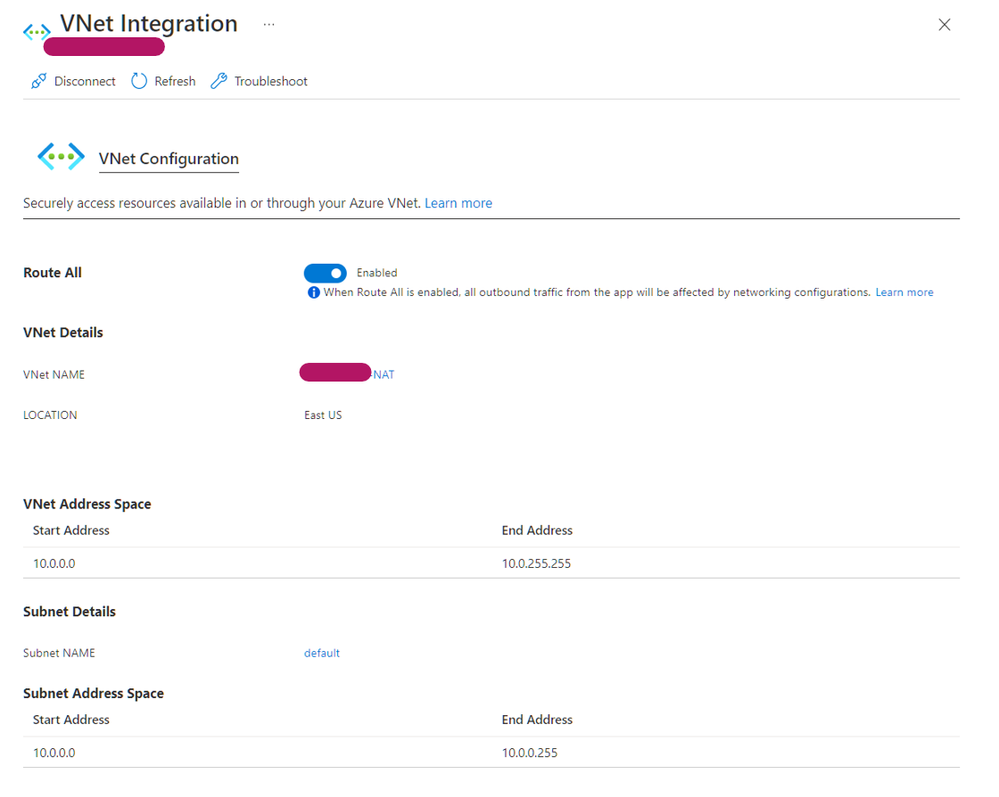Select subnet end address 10.0.0.255
Image resolution: width=999 pixels, height=797 pixels.
(529, 753)
